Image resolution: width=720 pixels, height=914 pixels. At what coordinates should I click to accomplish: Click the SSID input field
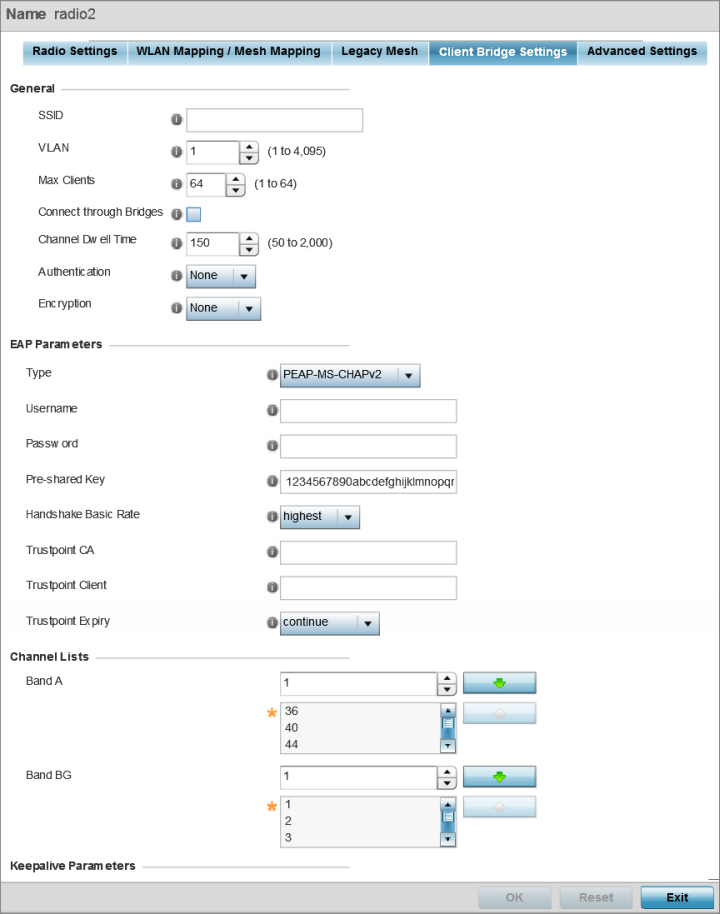coord(275,120)
